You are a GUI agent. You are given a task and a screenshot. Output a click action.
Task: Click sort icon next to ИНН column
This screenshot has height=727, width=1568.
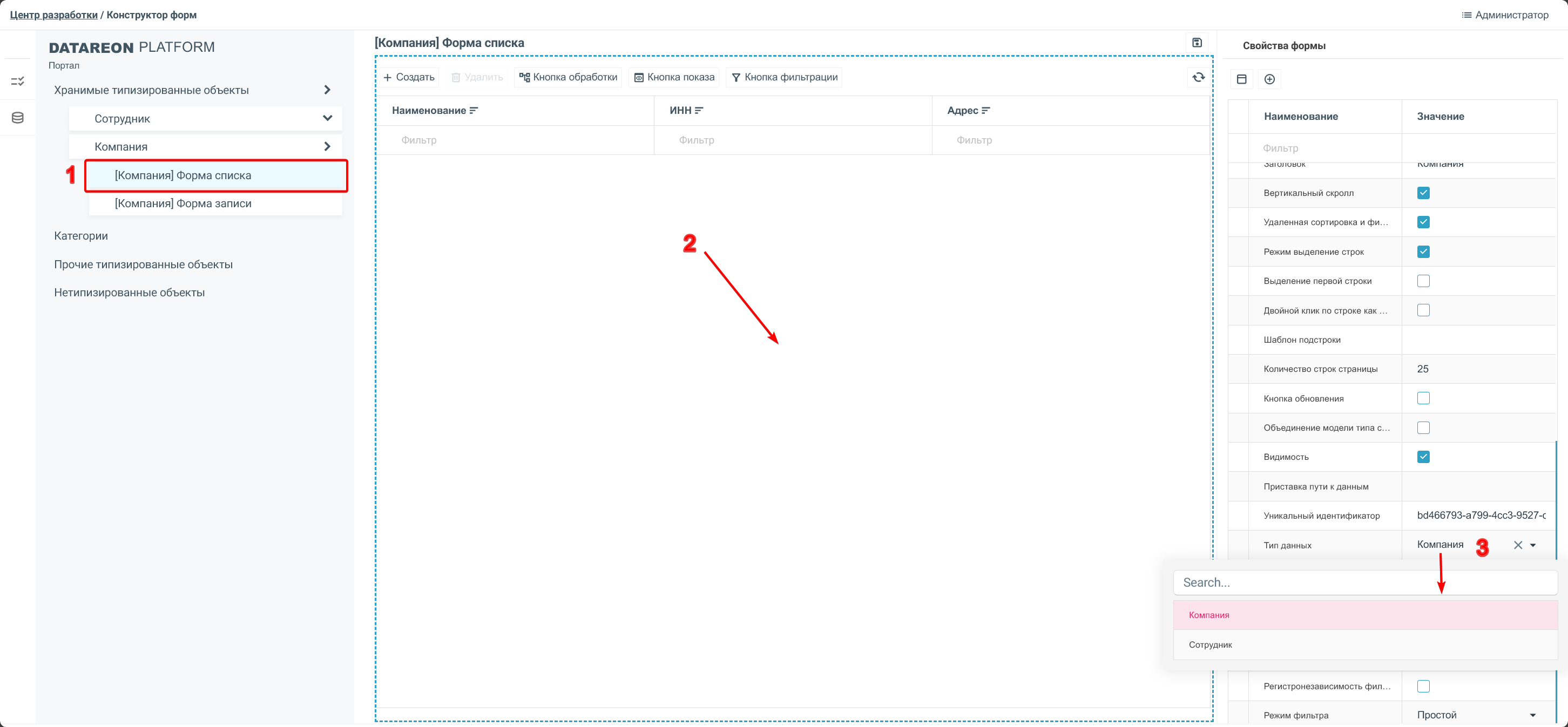699,111
